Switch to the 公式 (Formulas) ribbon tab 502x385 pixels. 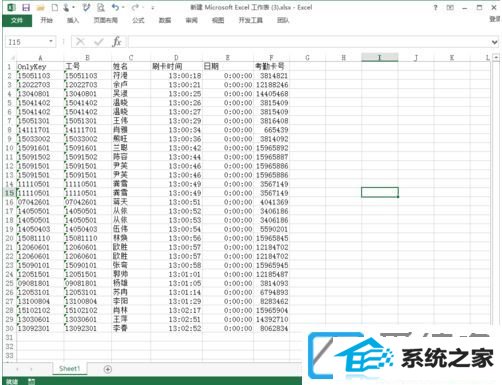click(138, 20)
